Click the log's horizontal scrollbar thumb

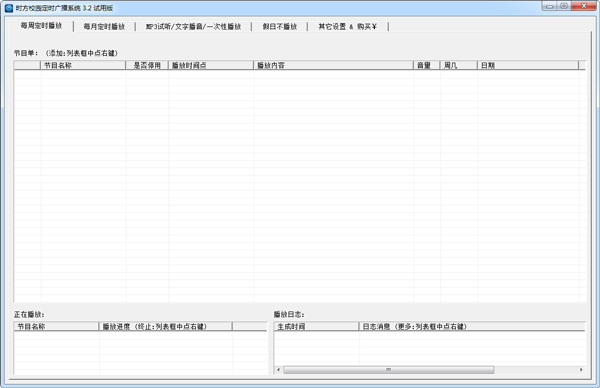388,370
